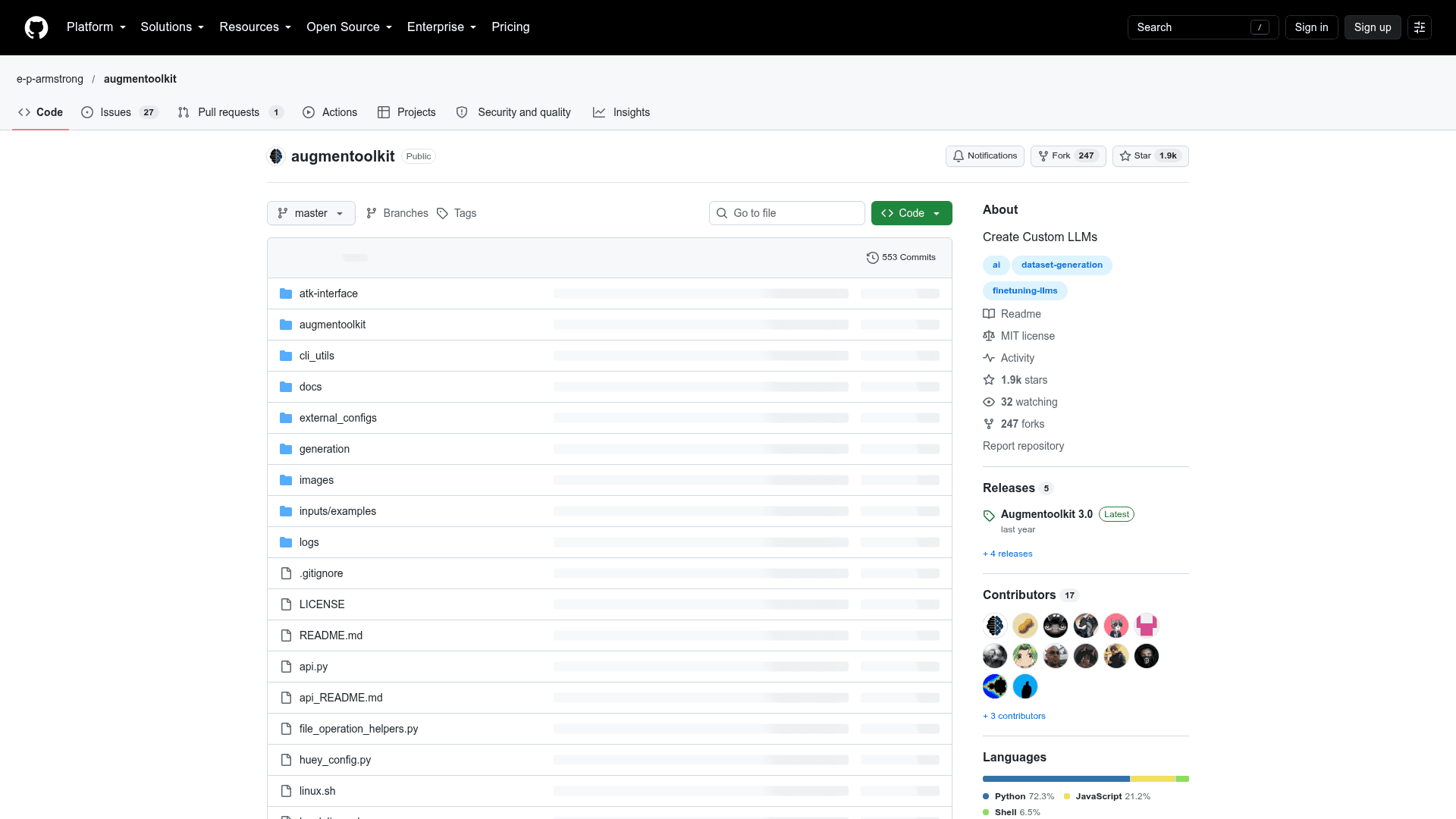Expand the Open Source menu
The image size is (1456, 819).
click(350, 27)
